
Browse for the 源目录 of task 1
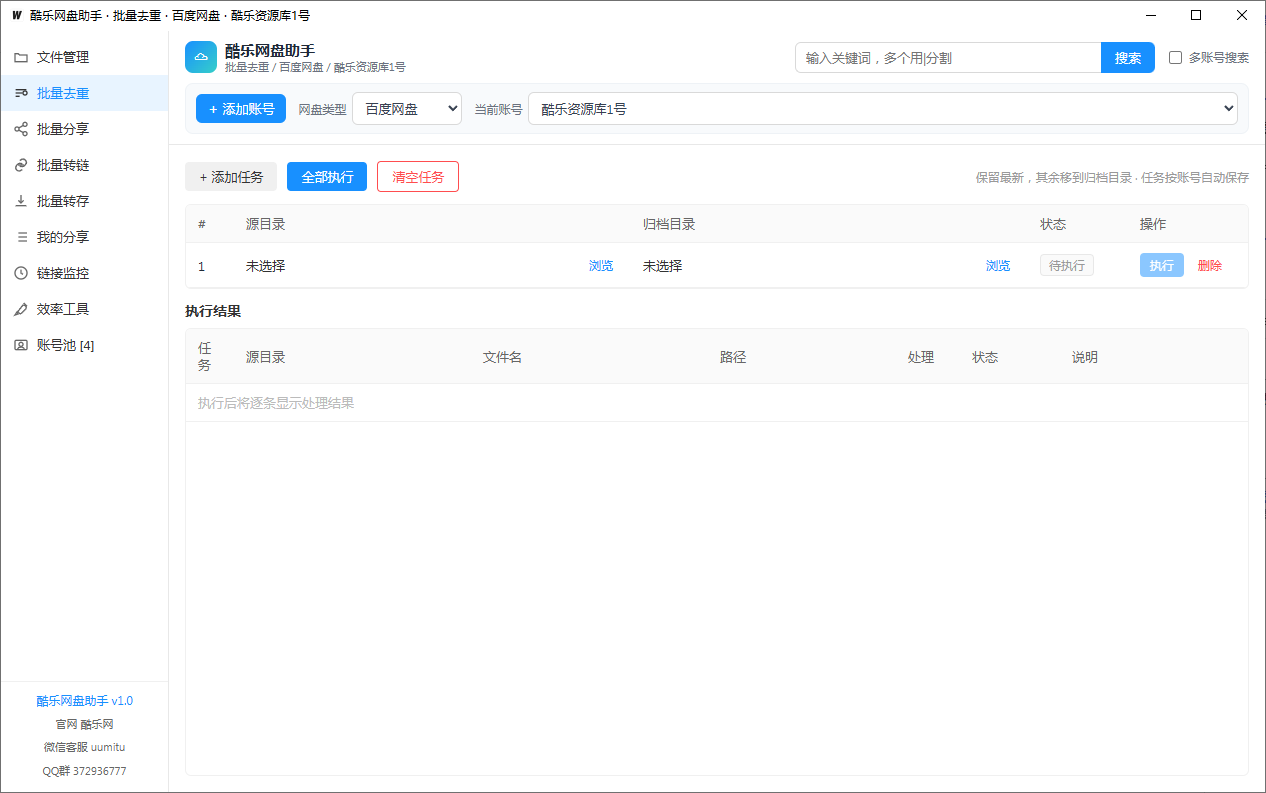coord(601,266)
